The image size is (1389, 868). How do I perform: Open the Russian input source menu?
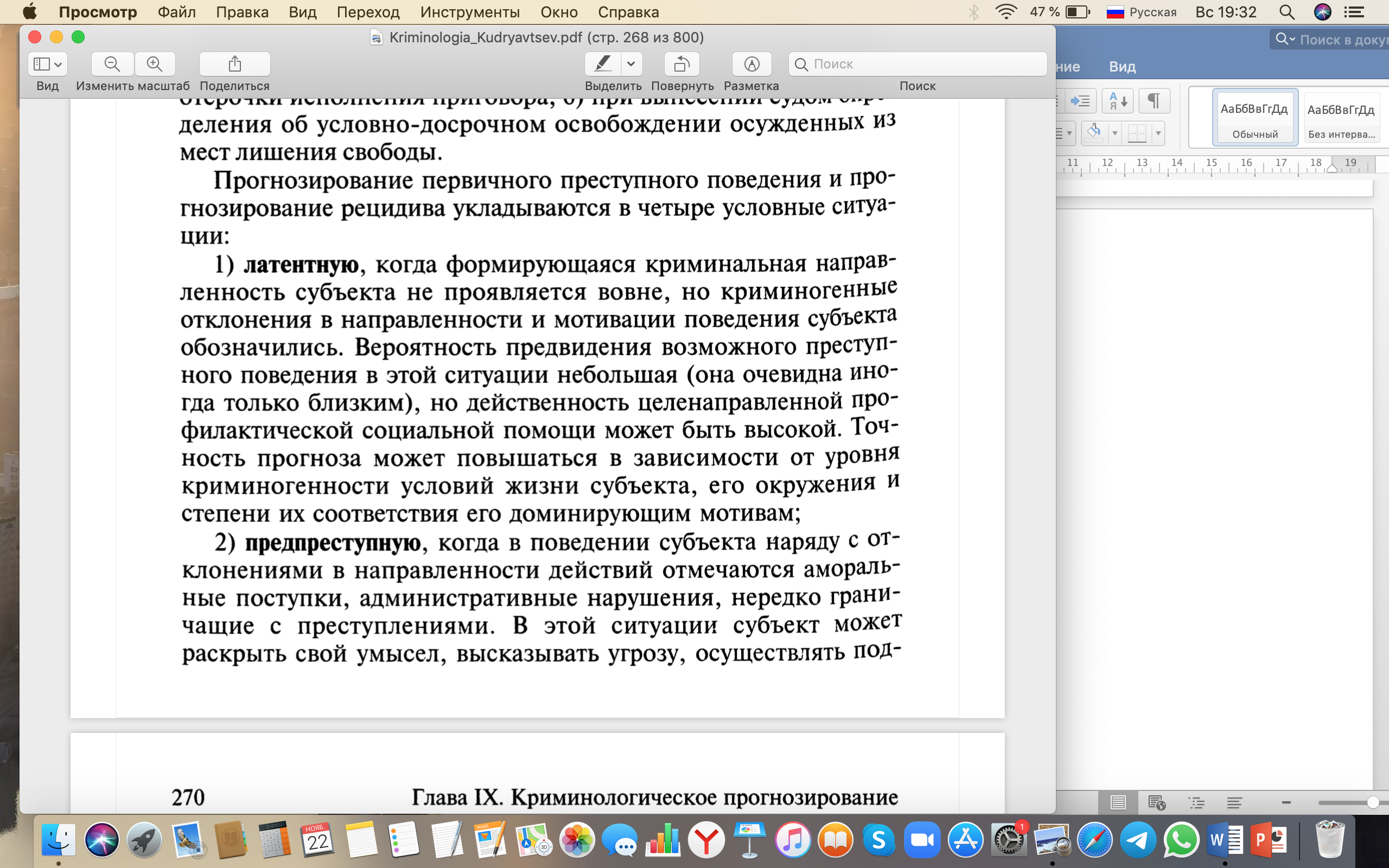[1141, 12]
